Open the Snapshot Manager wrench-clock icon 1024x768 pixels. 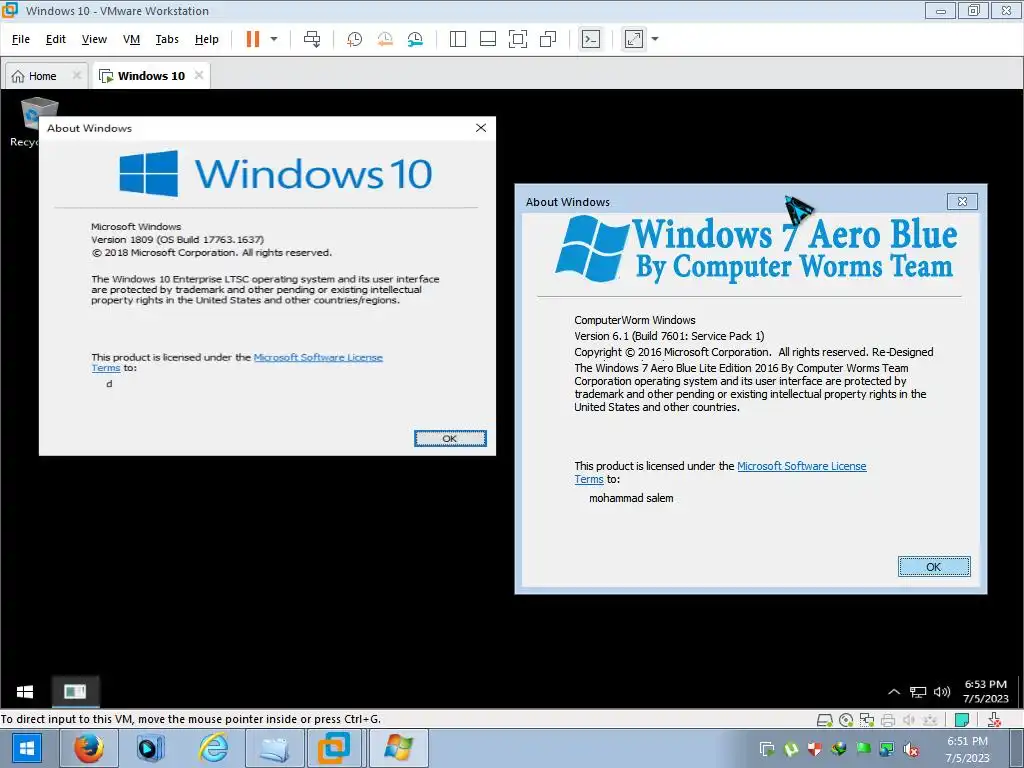point(415,39)
